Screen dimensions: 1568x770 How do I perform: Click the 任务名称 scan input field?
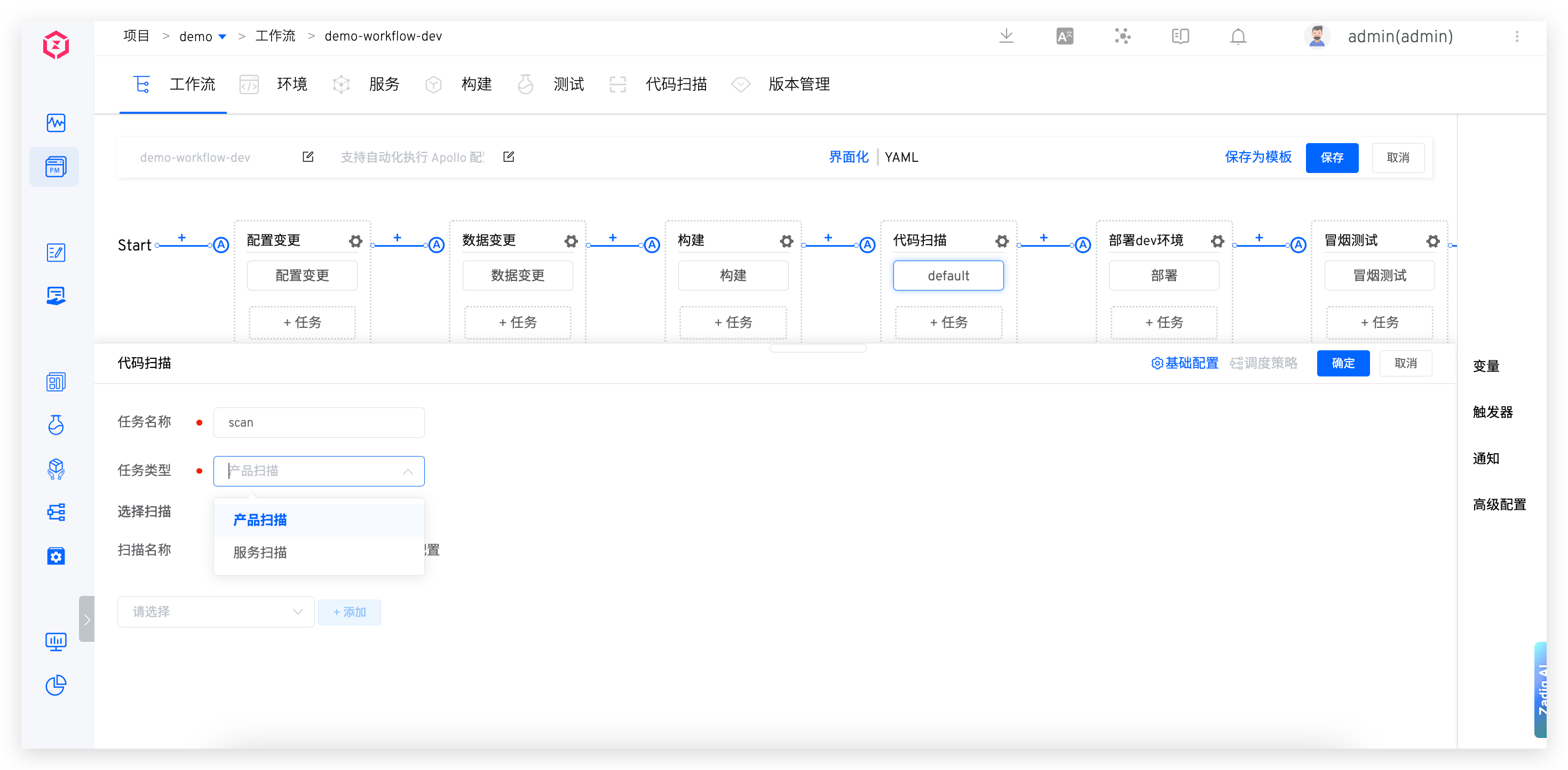pyautogui.click(x=318, y=423)
